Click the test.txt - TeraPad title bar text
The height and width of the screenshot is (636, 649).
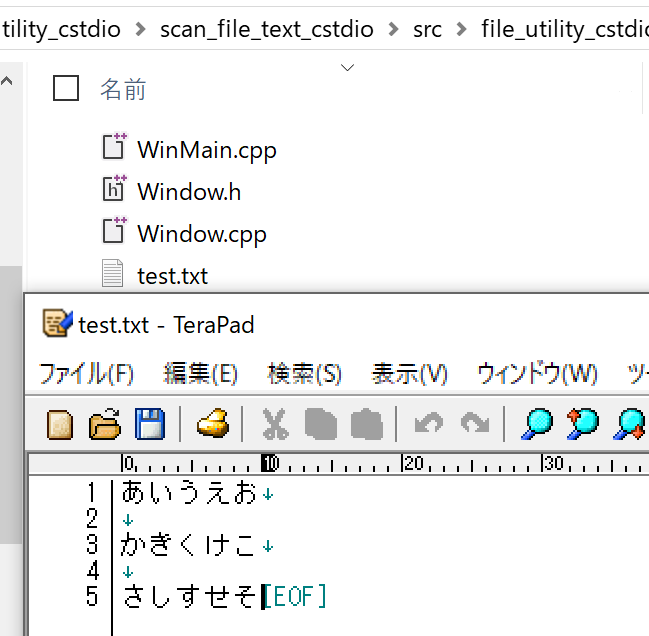tap(166, 325)
